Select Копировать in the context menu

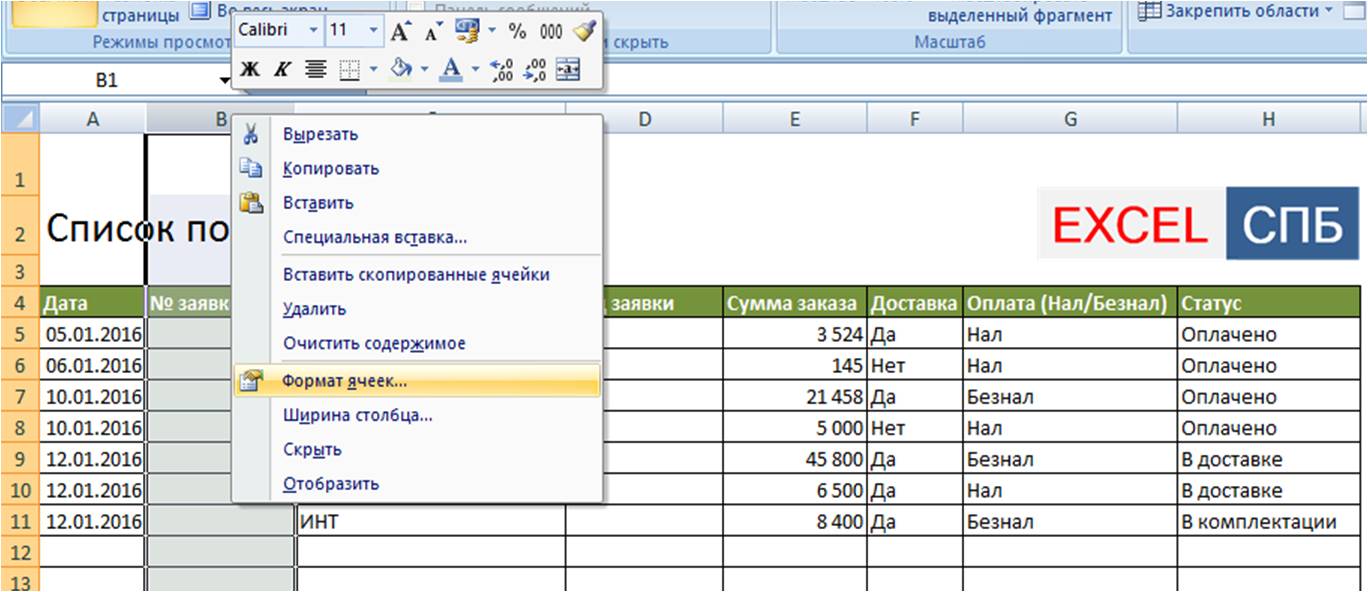[x=331, y=168]
